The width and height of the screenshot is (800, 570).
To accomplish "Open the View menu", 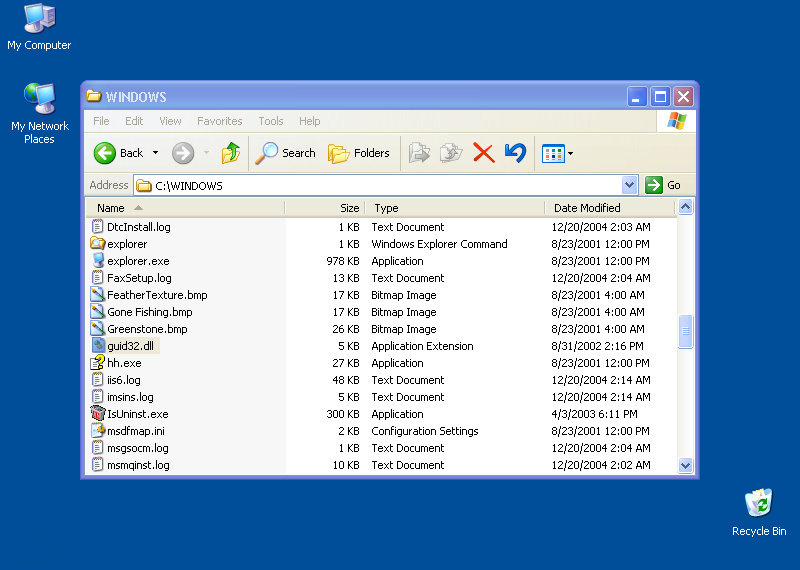I will coord(170,121).
